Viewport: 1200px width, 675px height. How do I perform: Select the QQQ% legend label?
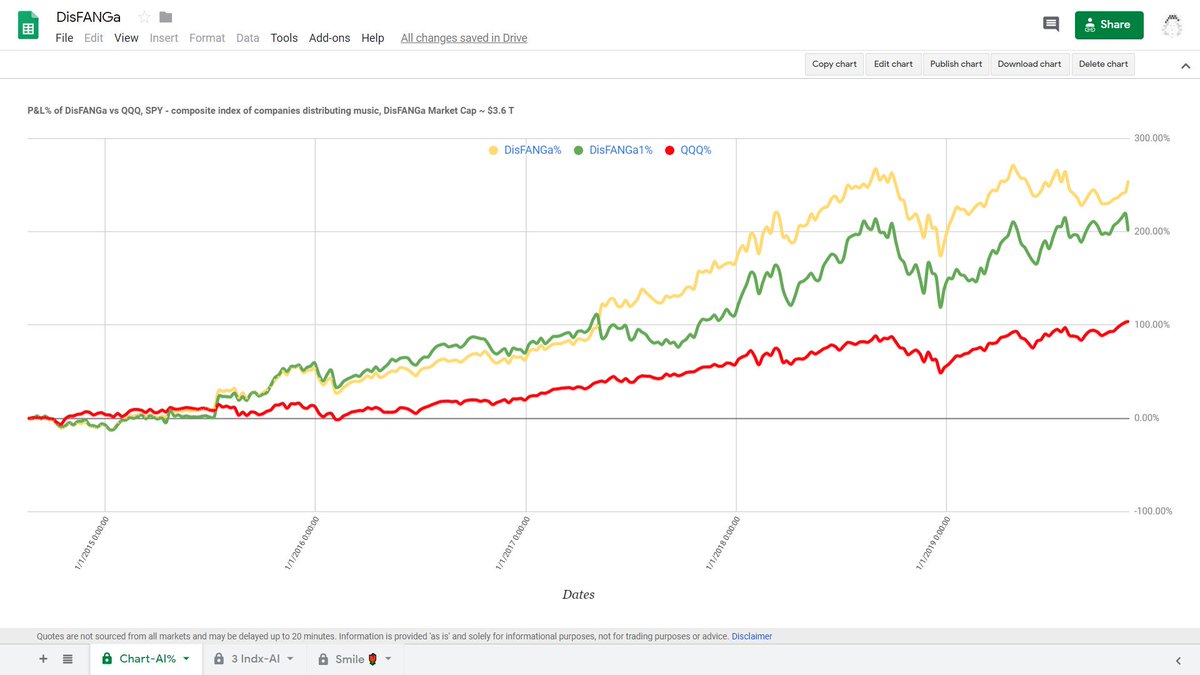pos(696,150)
